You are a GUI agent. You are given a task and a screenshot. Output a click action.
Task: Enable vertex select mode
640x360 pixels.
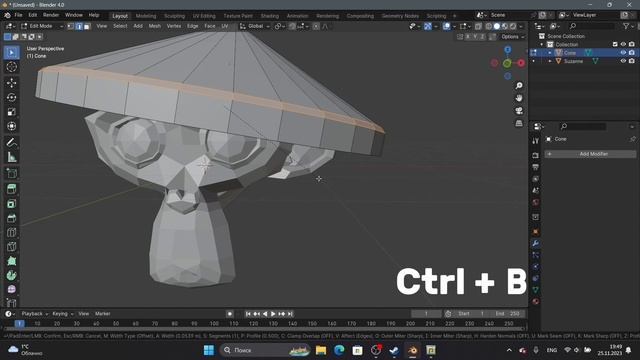tap(70, 26)
